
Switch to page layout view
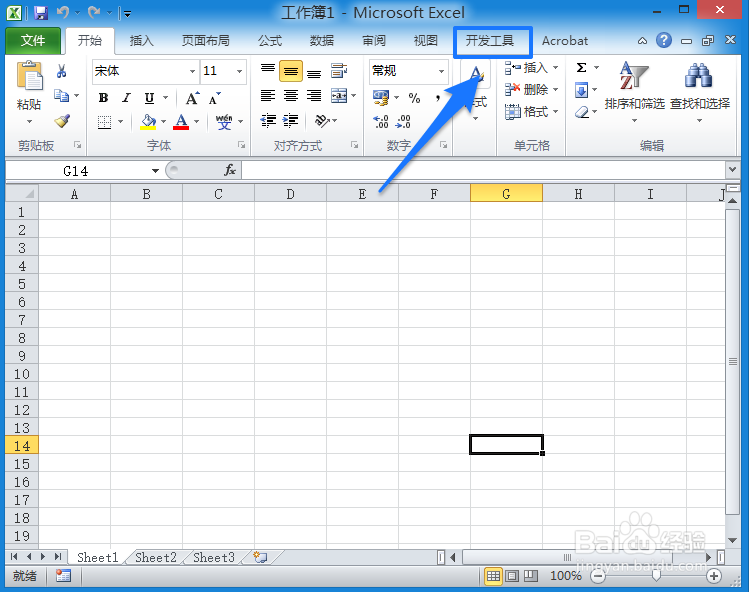coord(512,576)
